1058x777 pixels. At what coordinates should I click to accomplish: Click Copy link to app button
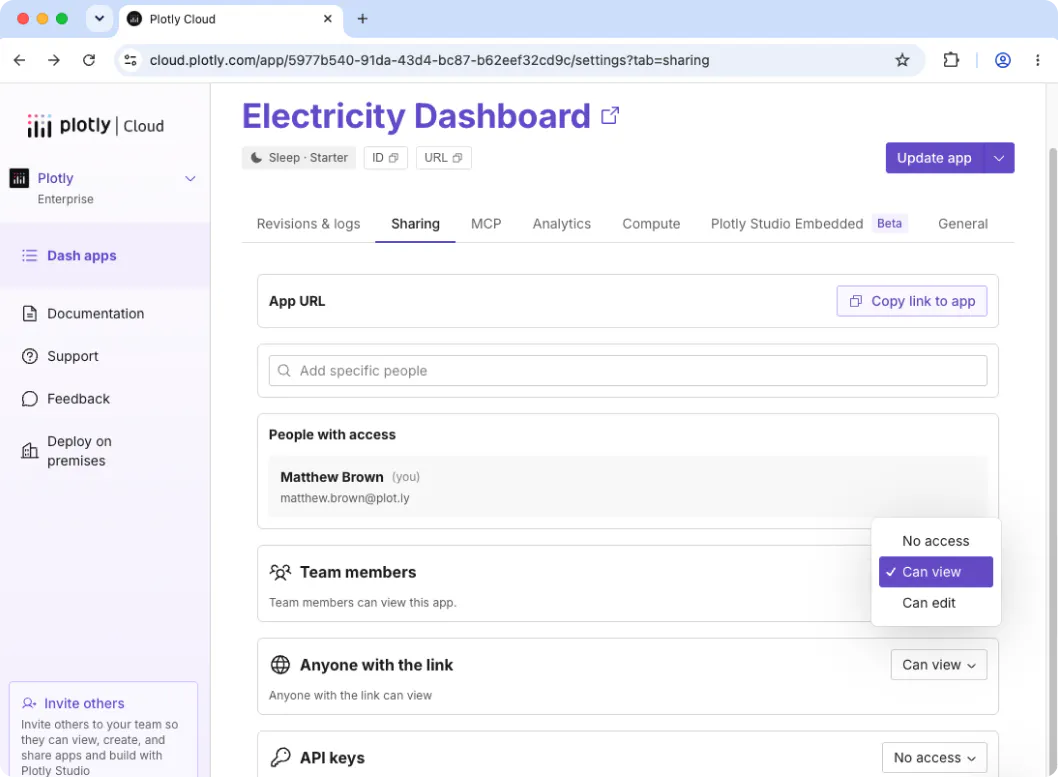click(912, 301)
